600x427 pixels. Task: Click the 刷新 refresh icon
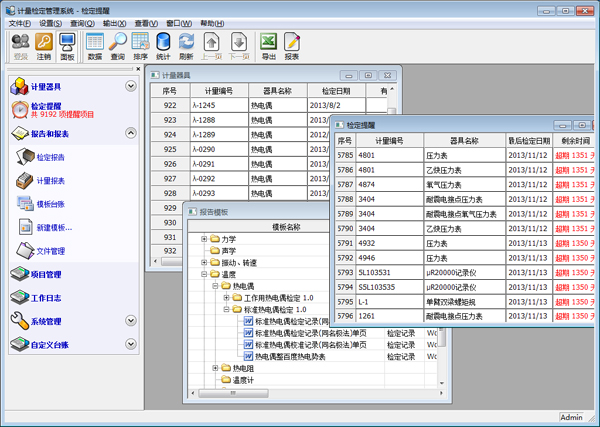(186, 42)
